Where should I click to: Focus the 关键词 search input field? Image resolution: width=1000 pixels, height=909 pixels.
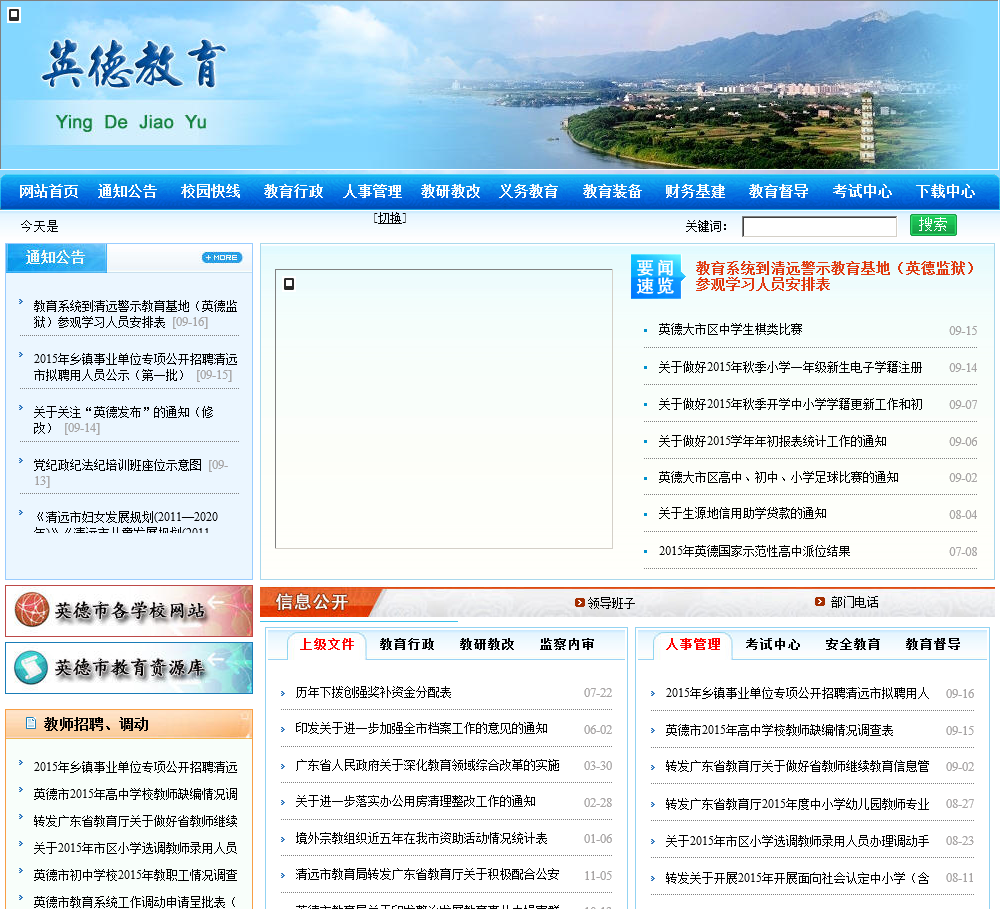coord(820,226)
